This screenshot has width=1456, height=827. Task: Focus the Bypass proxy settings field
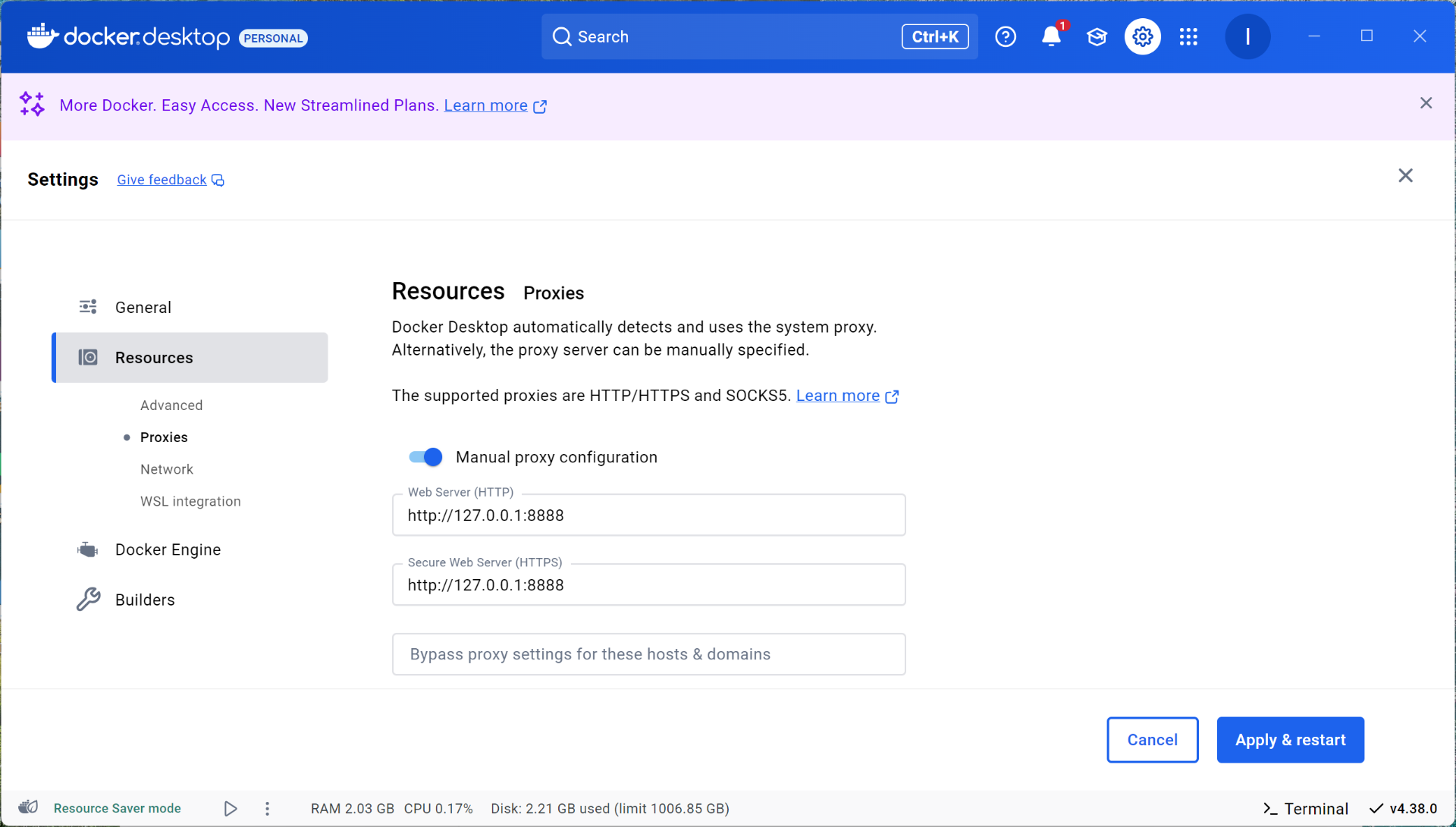[648, 654]
